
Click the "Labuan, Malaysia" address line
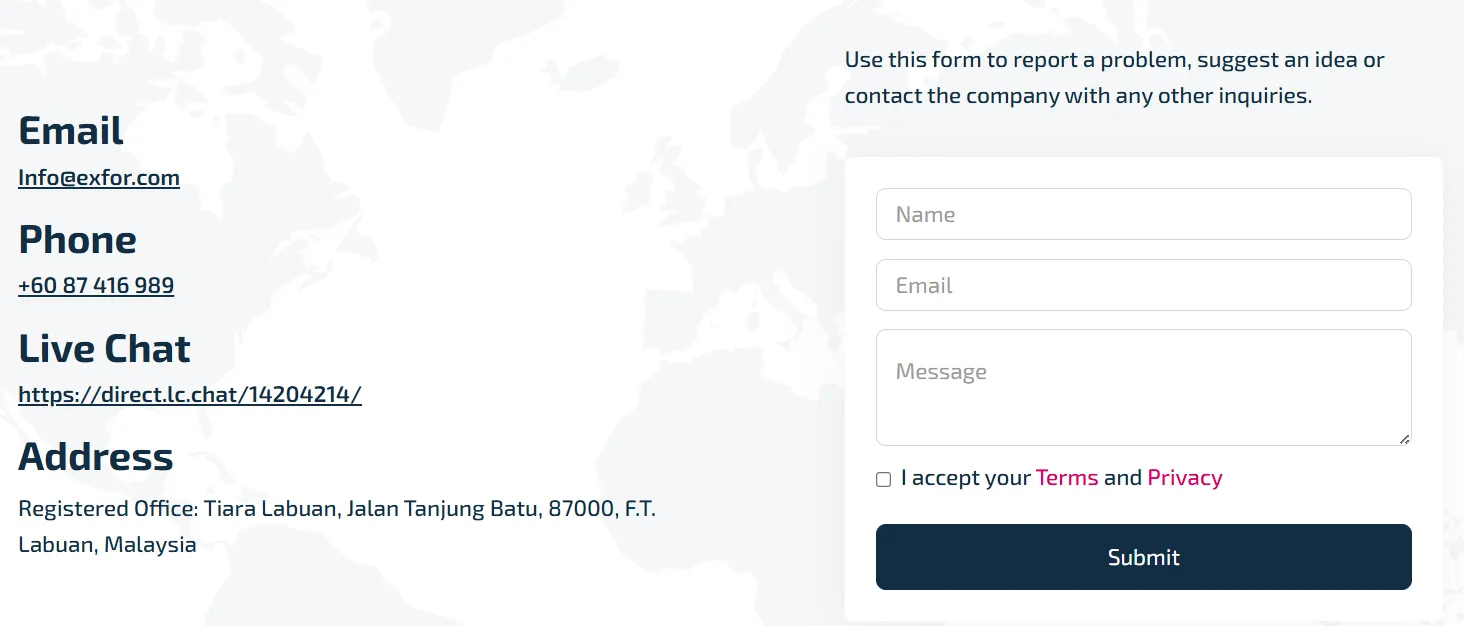tap(107, 545)
